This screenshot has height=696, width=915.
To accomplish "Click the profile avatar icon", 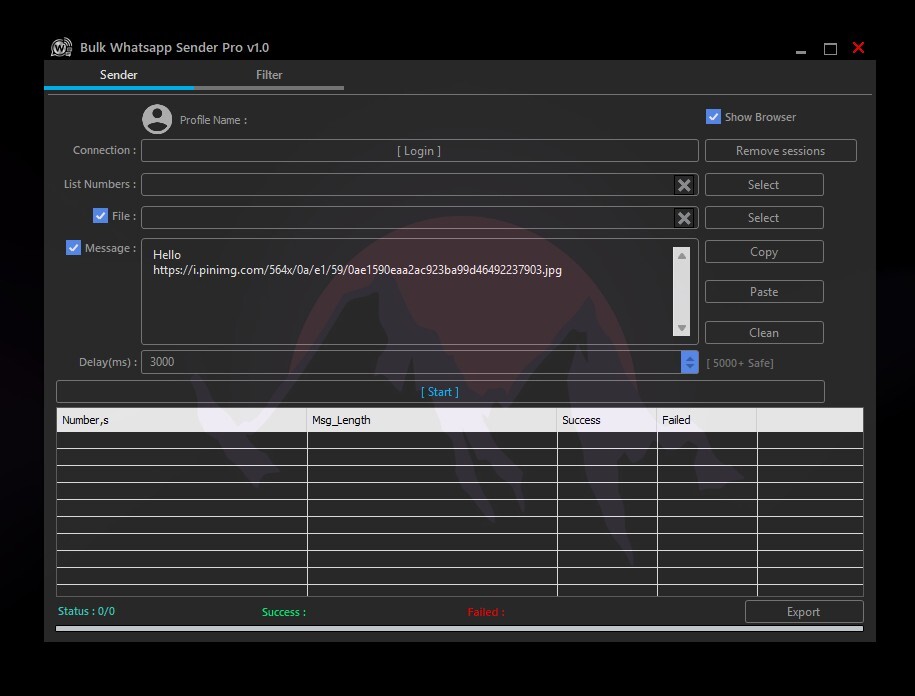I will pos(157,119).
